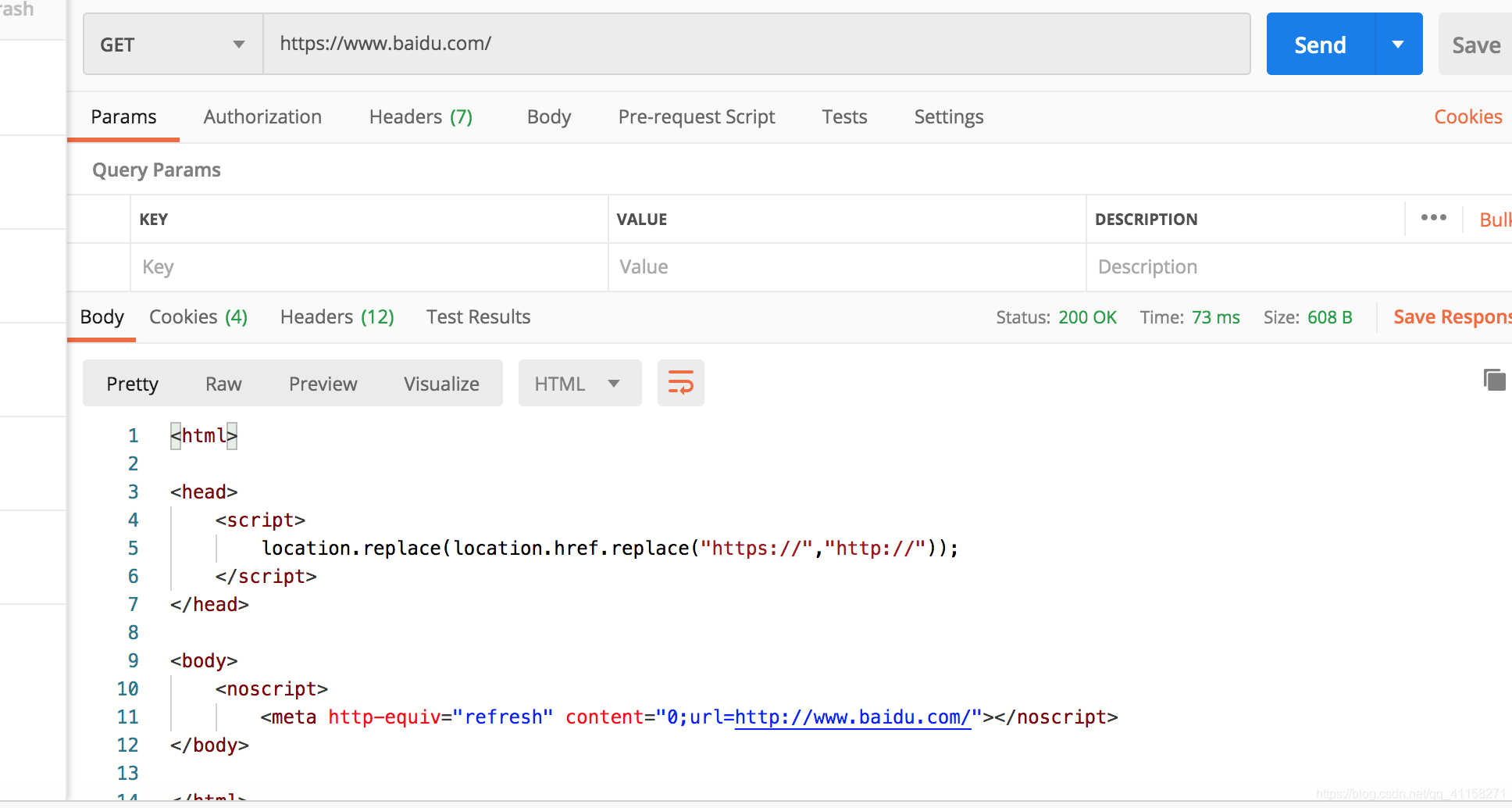
Task: Click the 73 ms time value
Action: [1215, 317]
